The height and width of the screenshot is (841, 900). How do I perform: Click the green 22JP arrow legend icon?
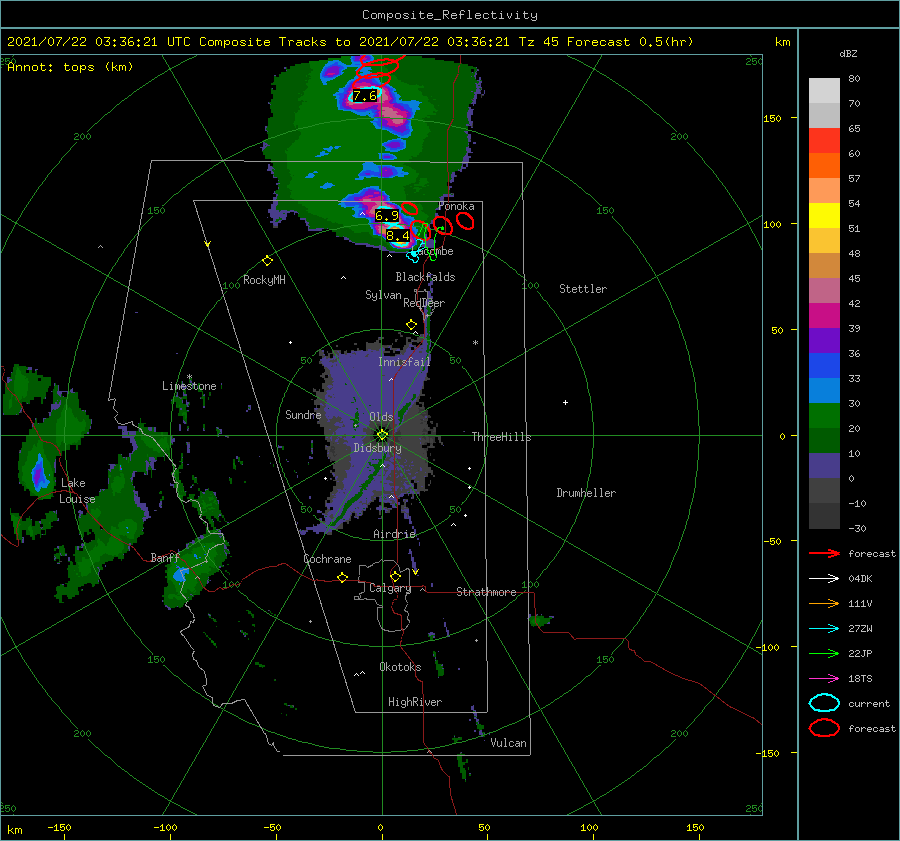point(825,653)
